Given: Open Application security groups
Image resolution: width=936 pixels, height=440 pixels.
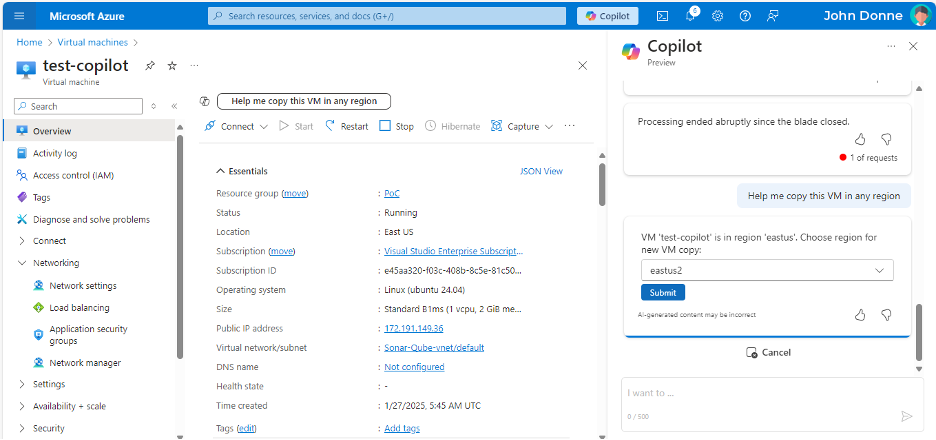Looking at the screenshot, I should pos(88,335).
